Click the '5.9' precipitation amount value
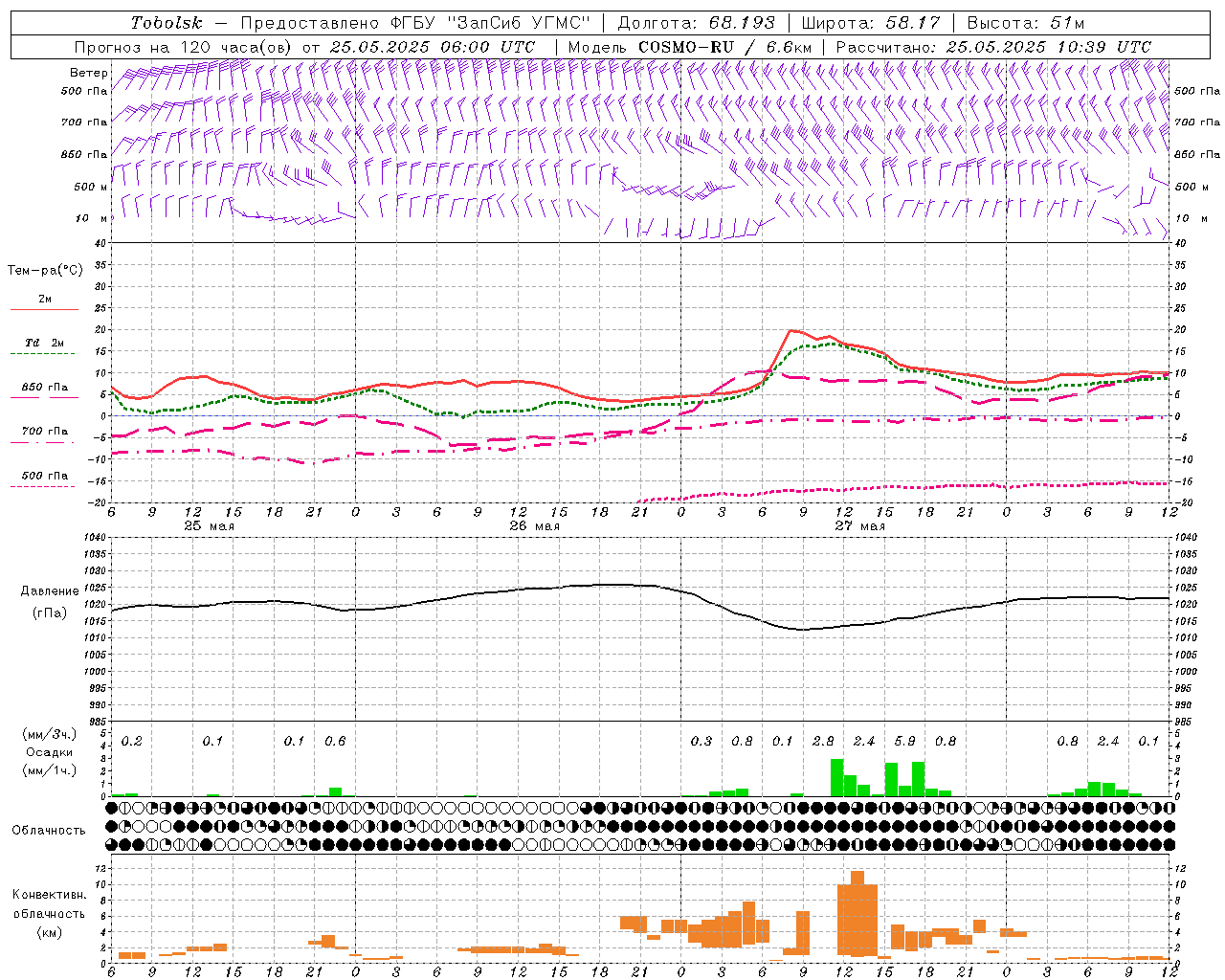 (x=904, y=742)
